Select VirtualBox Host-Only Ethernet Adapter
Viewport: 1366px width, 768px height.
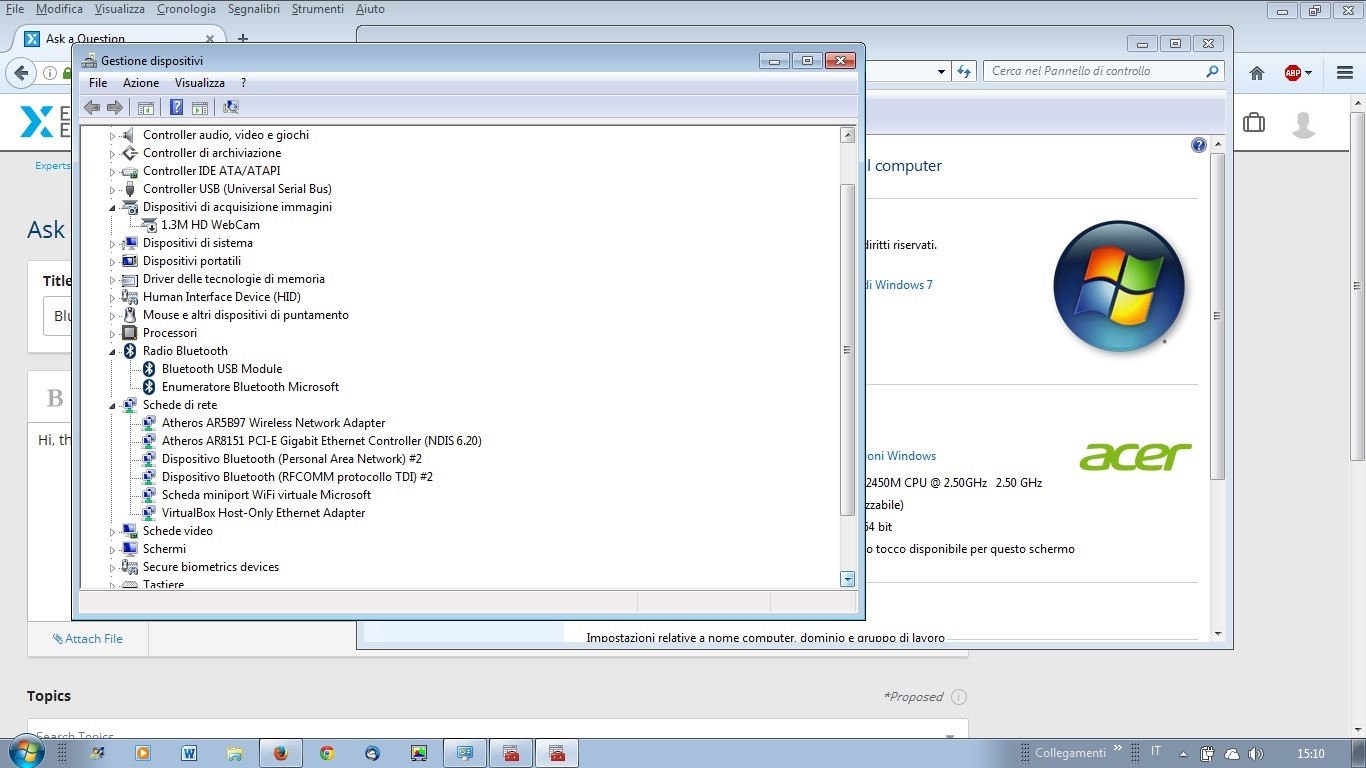point(263,513)
